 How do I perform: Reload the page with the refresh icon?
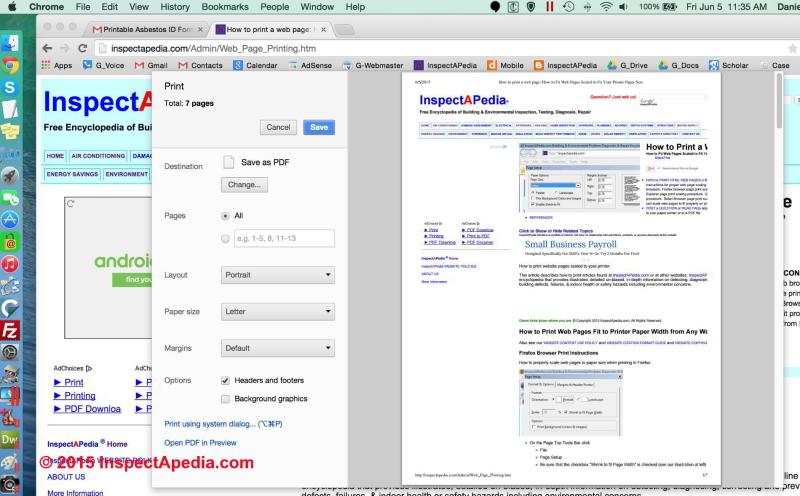tap(82, 48)
